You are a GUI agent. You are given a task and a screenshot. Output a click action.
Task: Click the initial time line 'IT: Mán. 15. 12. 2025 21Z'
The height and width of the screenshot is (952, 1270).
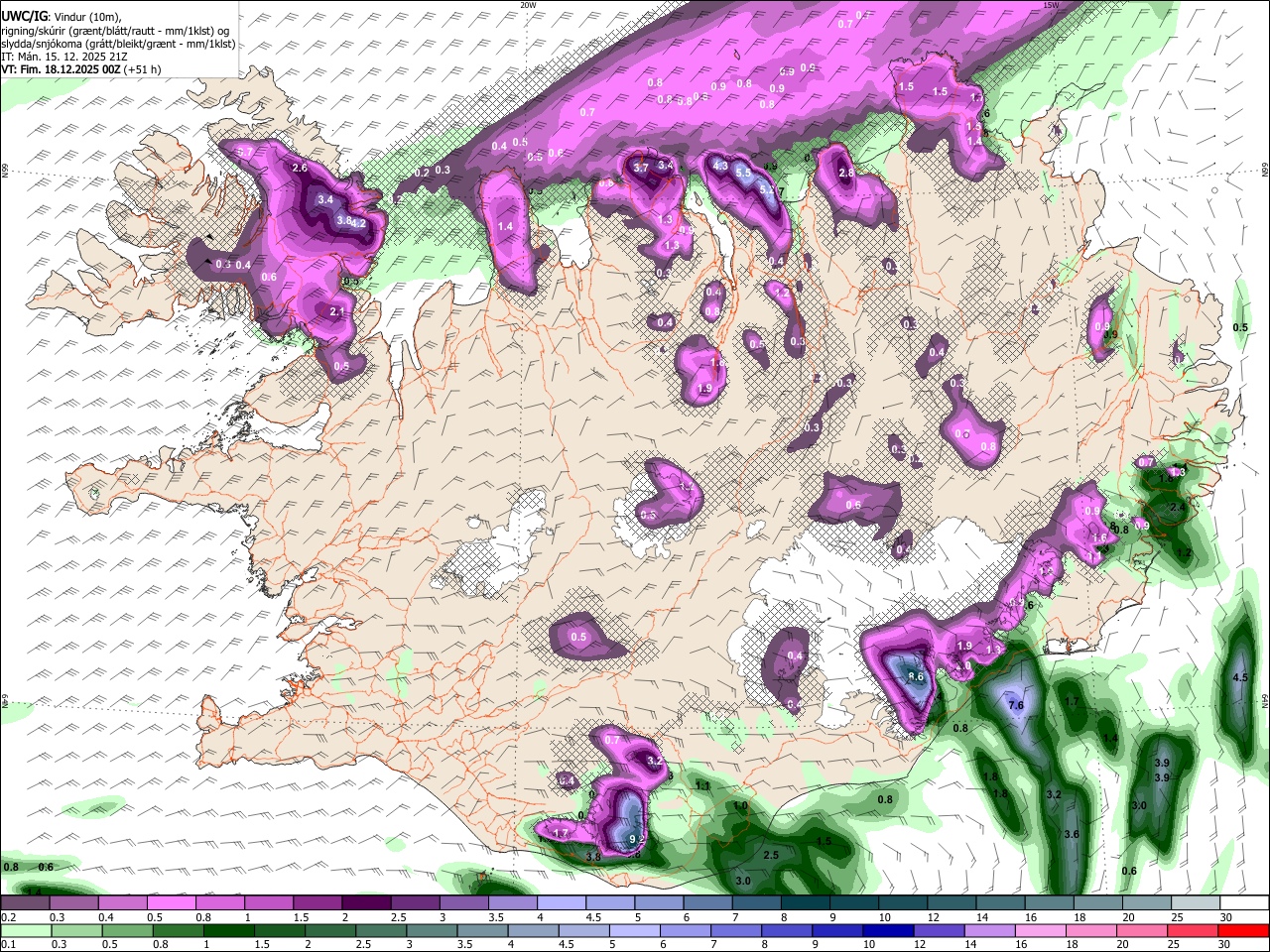point(63,57)
